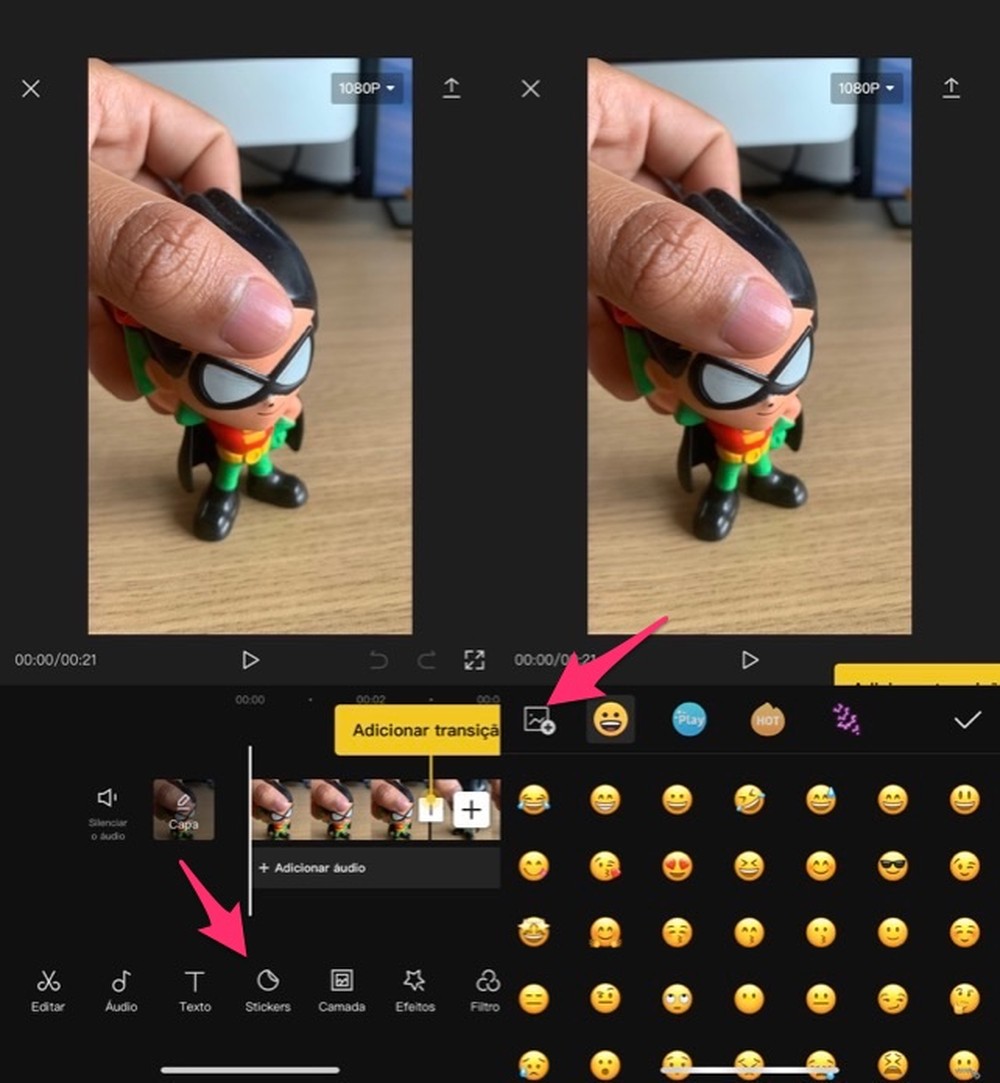This screenshot has width=1000, height=1083.
Task: Pick the kiss with heart emoji
Action: 606,866
